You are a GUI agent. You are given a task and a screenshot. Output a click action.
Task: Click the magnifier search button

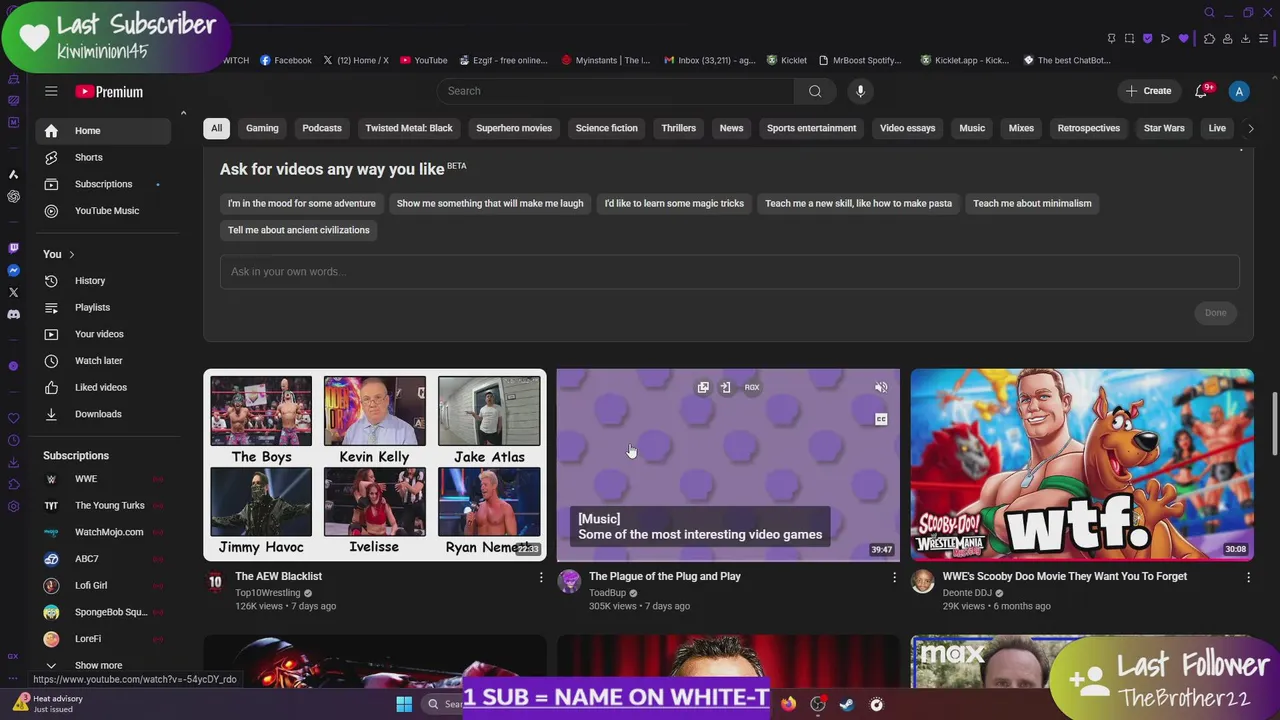pos(815,91)
